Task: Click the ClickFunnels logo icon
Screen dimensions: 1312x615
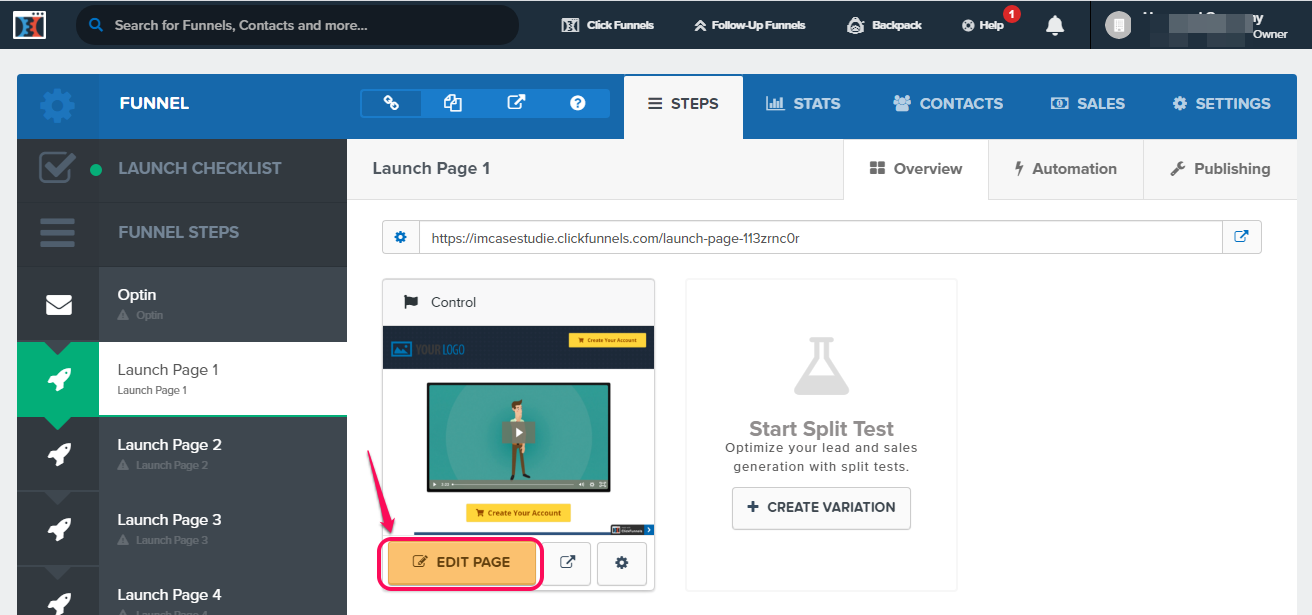Action: pyautogui.click(x=30, y=25)
